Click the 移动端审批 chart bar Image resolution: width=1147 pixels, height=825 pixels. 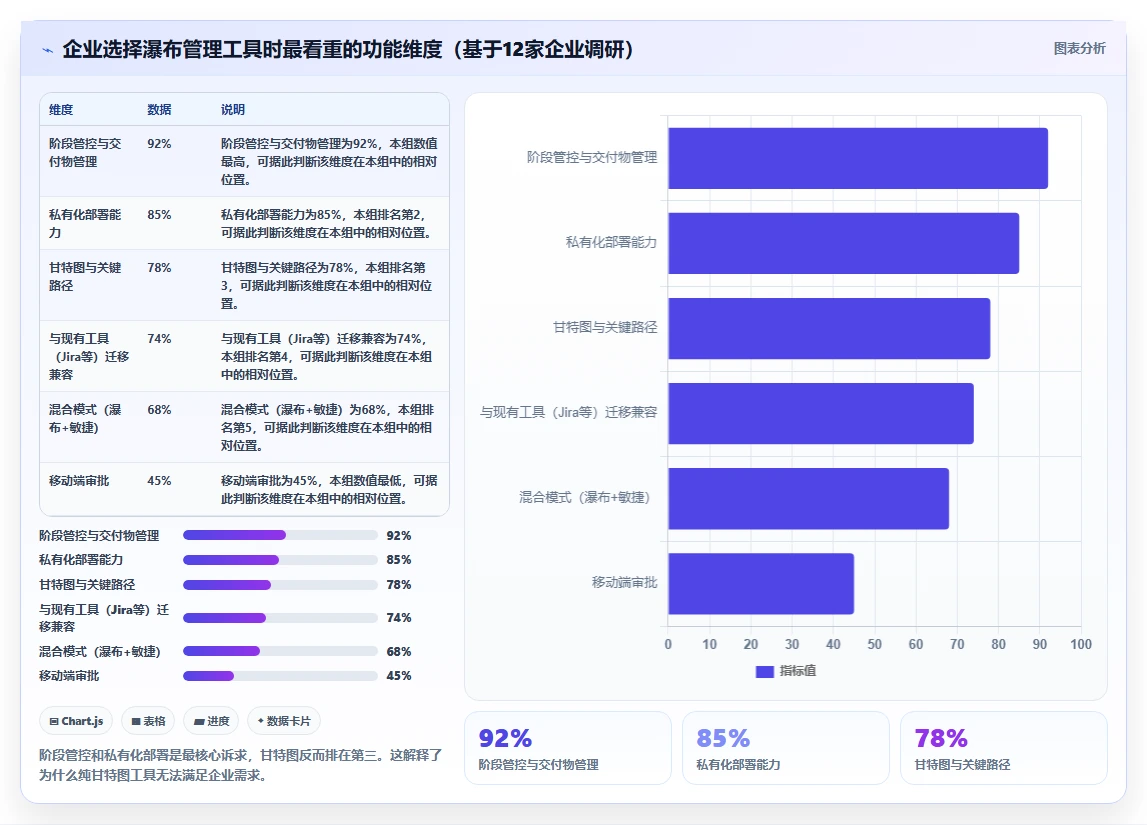point(761,584)
